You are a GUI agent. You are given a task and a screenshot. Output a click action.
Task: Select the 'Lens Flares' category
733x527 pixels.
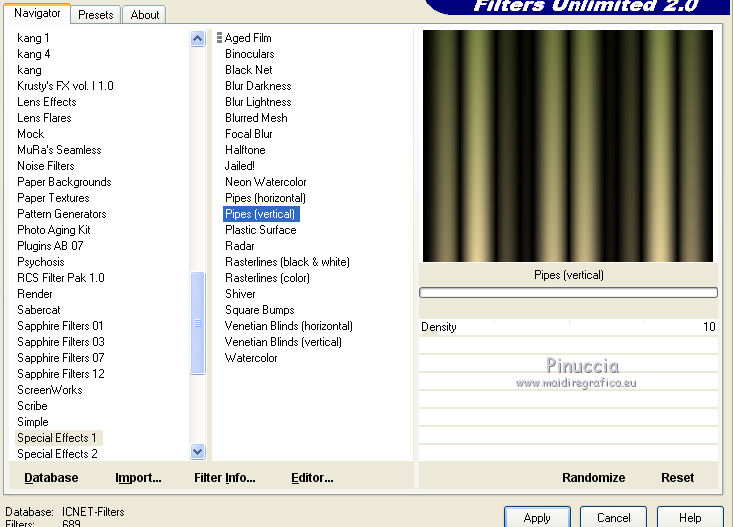(x=44, y=118)
